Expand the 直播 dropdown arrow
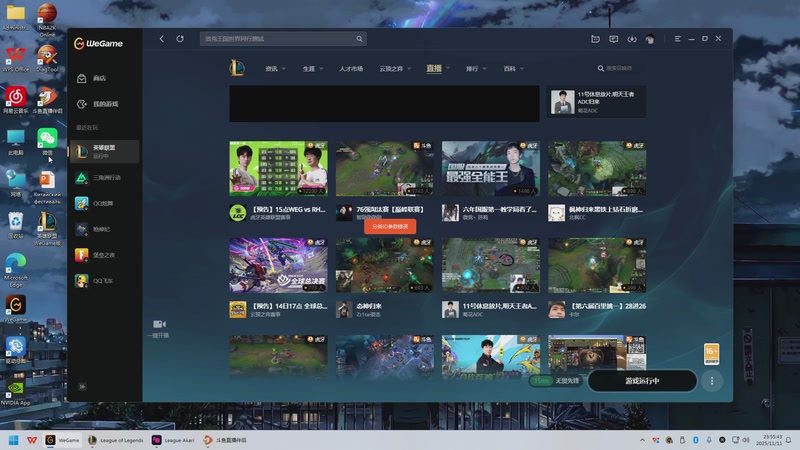800x450 pixels. 448,68
